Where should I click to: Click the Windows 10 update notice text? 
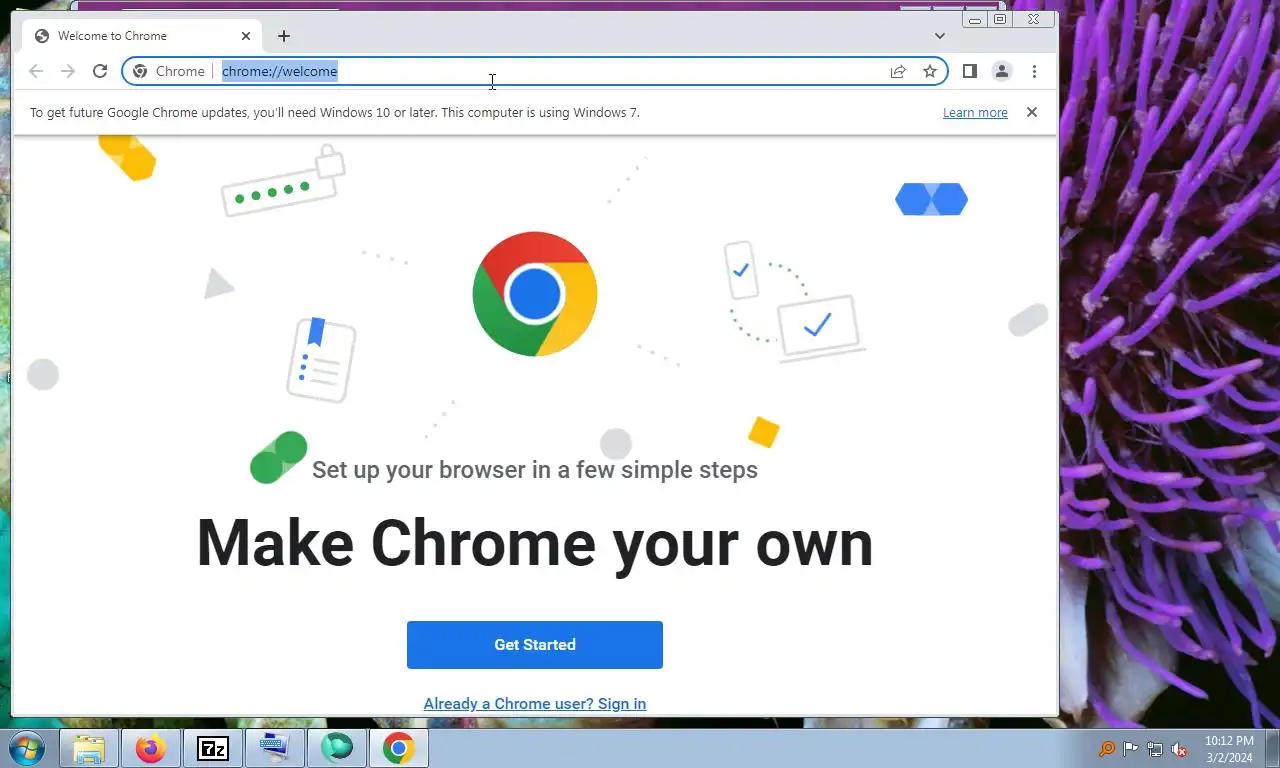pos(335,112)
